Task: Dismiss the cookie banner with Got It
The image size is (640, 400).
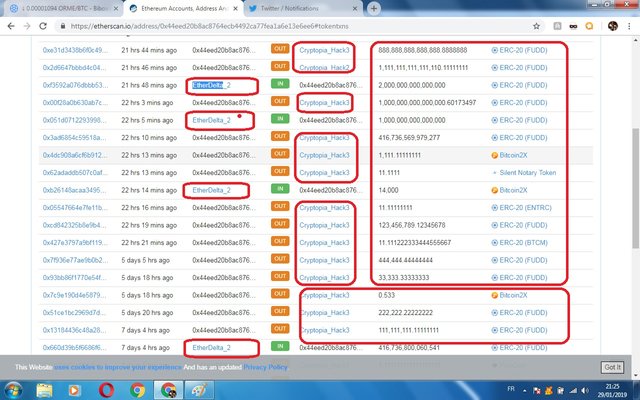Action: coord(613,367)
